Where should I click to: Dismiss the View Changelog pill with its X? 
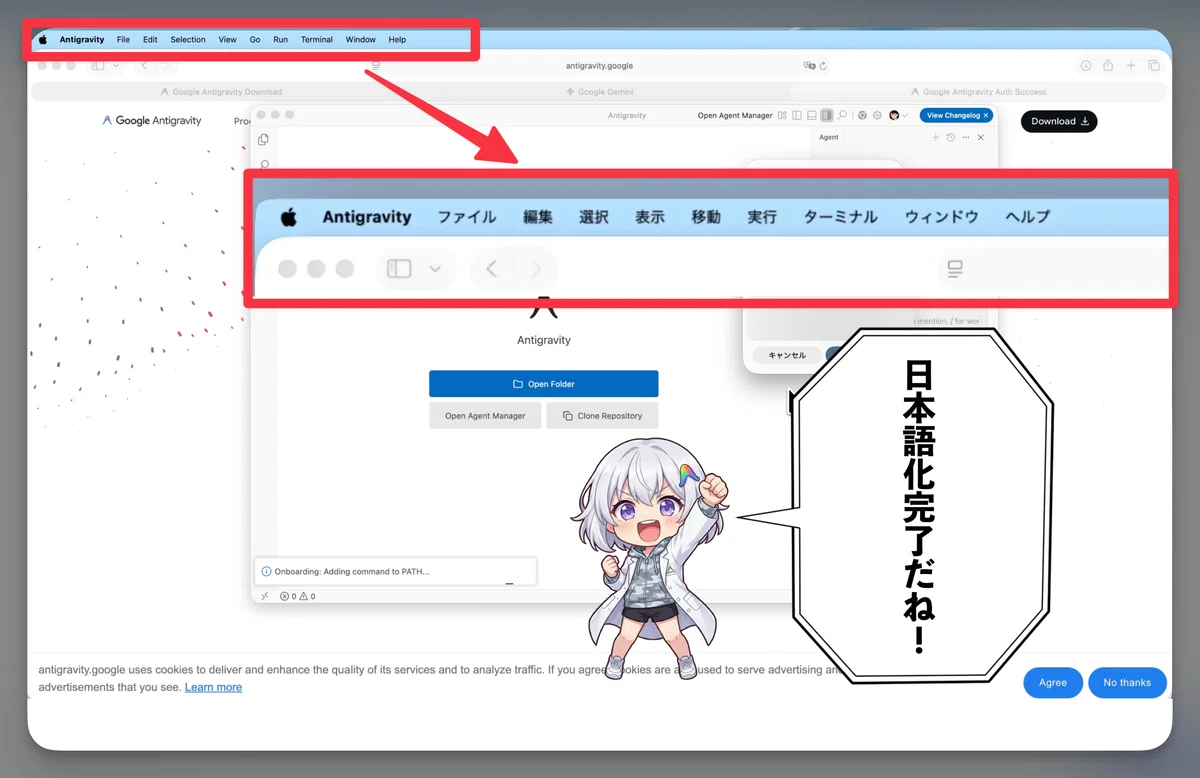point(986,116)
